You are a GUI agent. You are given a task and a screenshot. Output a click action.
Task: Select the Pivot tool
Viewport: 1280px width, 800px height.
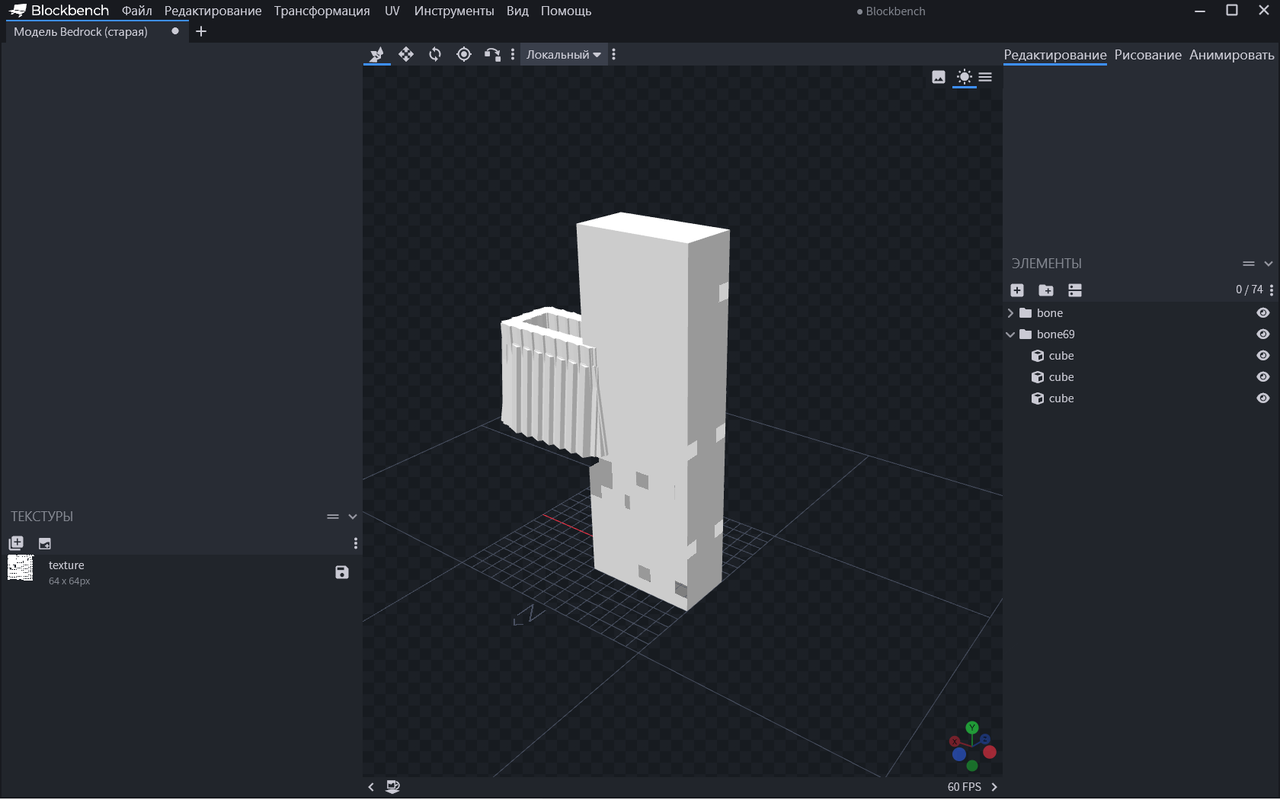click(x=464, y=54)
